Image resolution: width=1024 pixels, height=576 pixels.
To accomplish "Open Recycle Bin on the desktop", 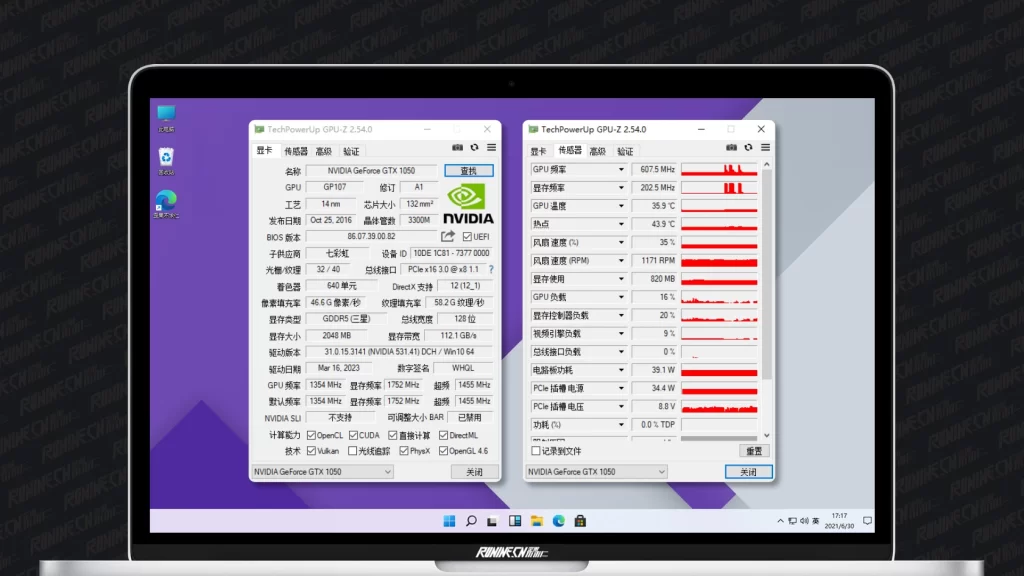I will tap(166, 159).
